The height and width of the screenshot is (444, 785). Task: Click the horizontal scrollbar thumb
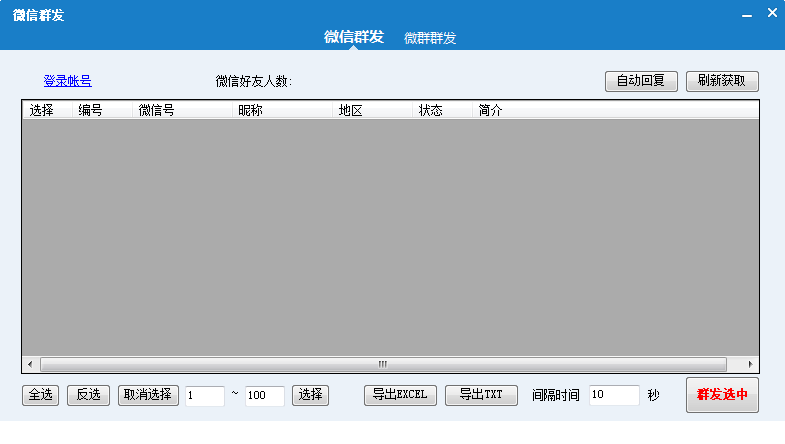pos(383,364)
